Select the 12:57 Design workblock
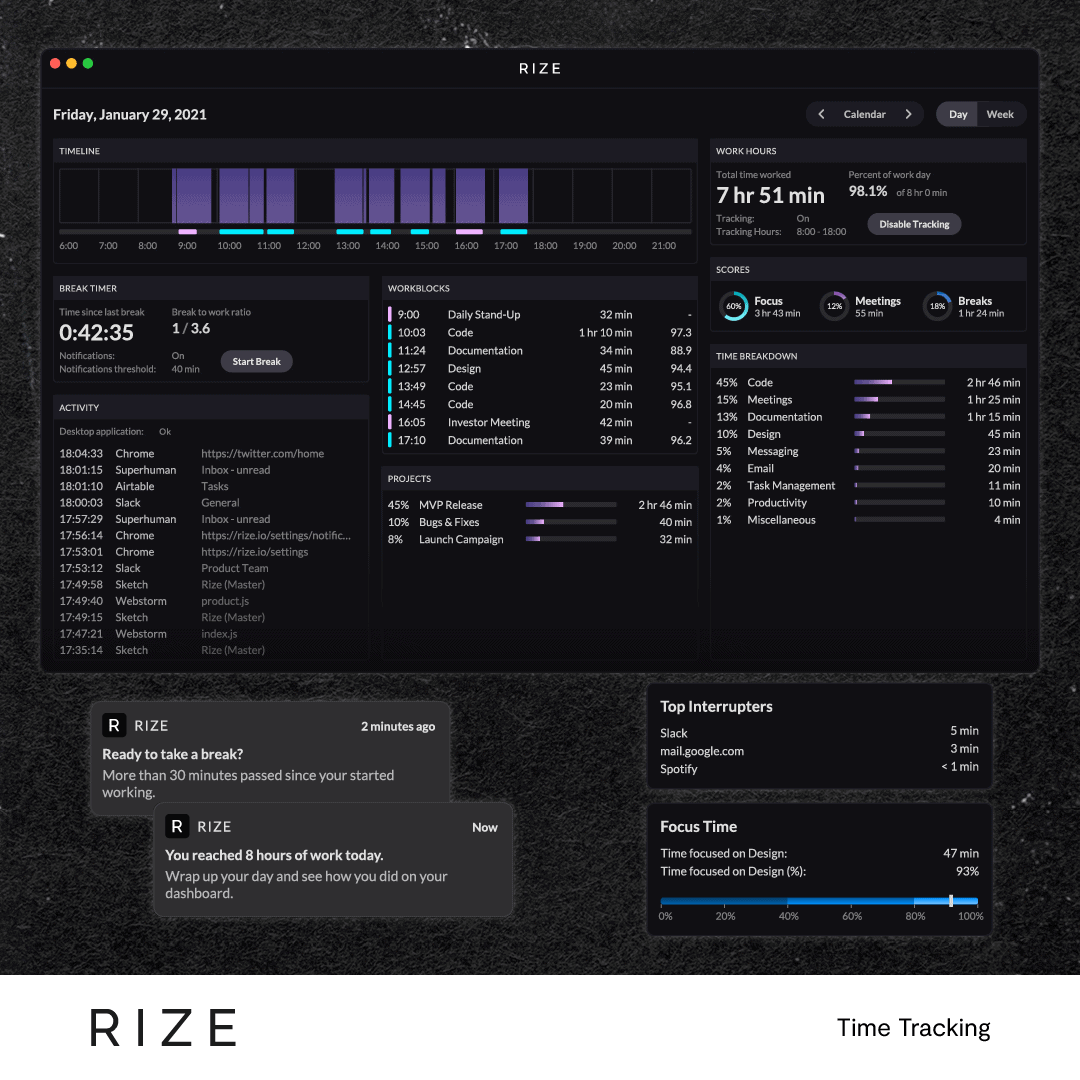This screenshot has height=1080, width=1080. 540,368
